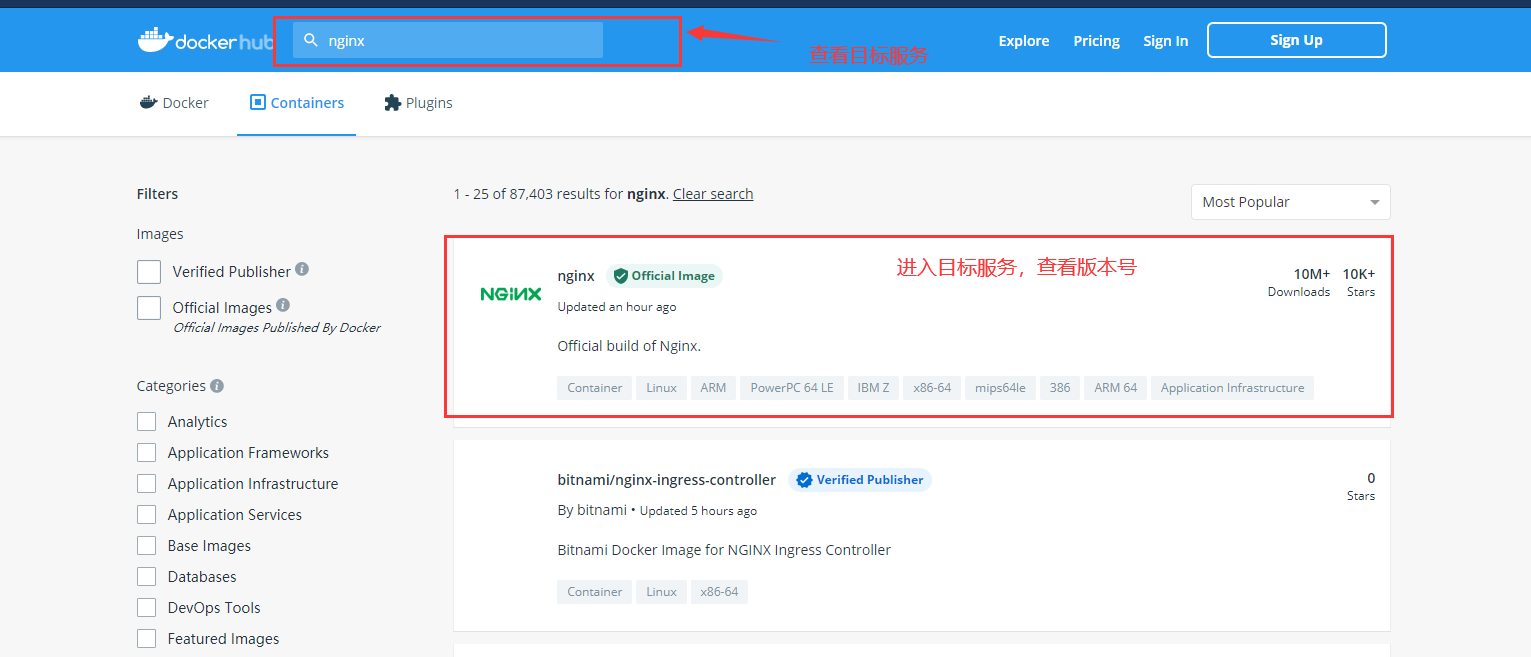Viewport: 1531px width, 657px height.
Task: Click the PowerPC 64 LE tag
Action: tap(792, 388)
